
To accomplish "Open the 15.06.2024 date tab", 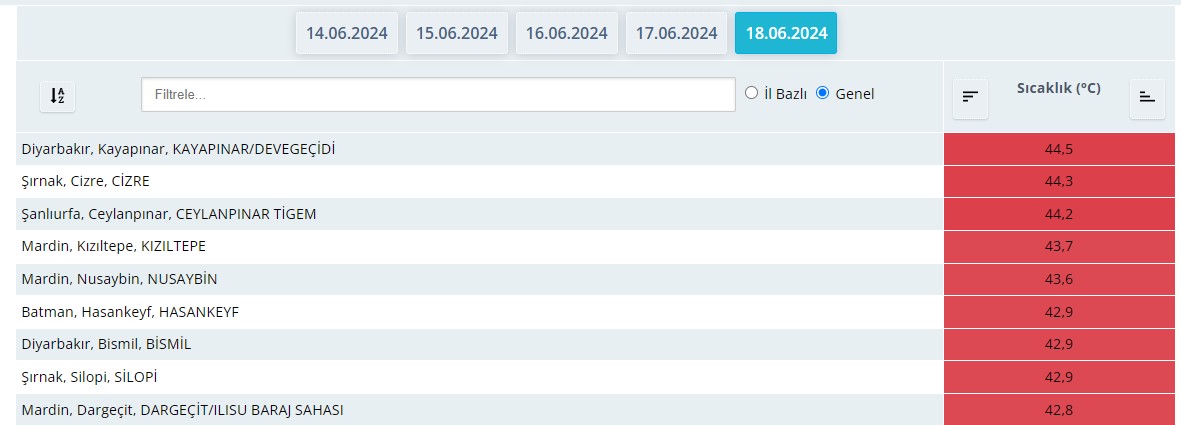I will (457, 33).
